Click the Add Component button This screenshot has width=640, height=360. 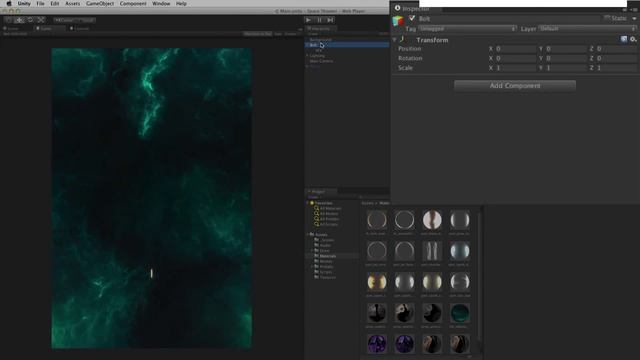515,86
